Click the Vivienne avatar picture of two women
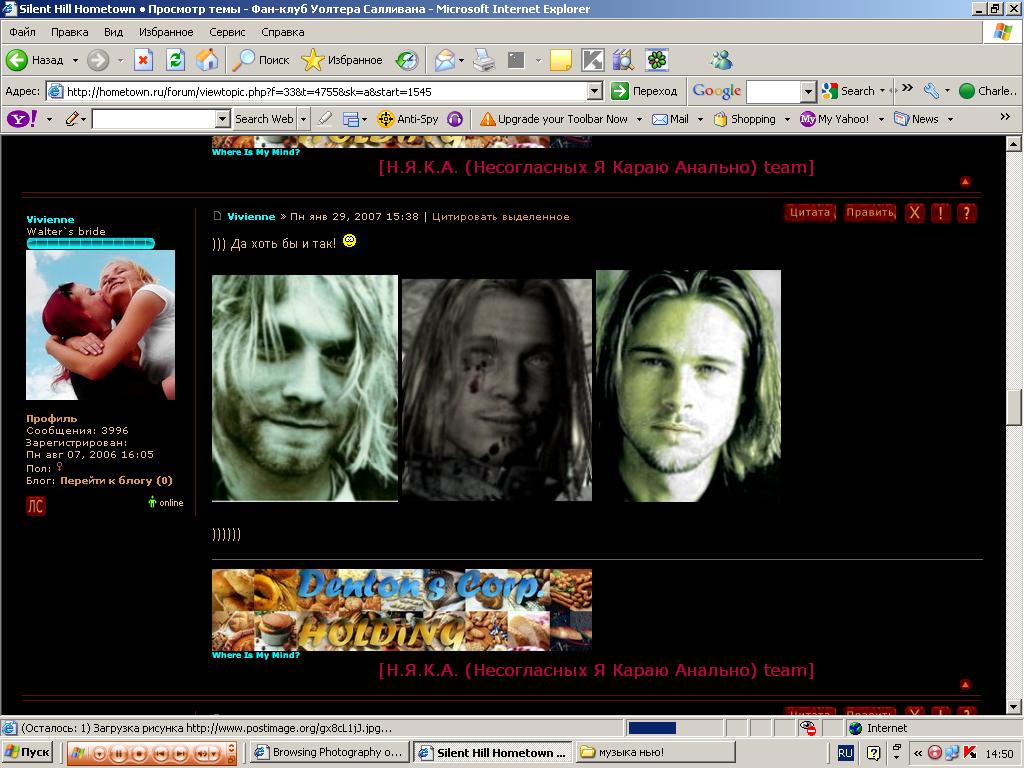This screenshot has height=768, width=1024. [x=100, y=325]
